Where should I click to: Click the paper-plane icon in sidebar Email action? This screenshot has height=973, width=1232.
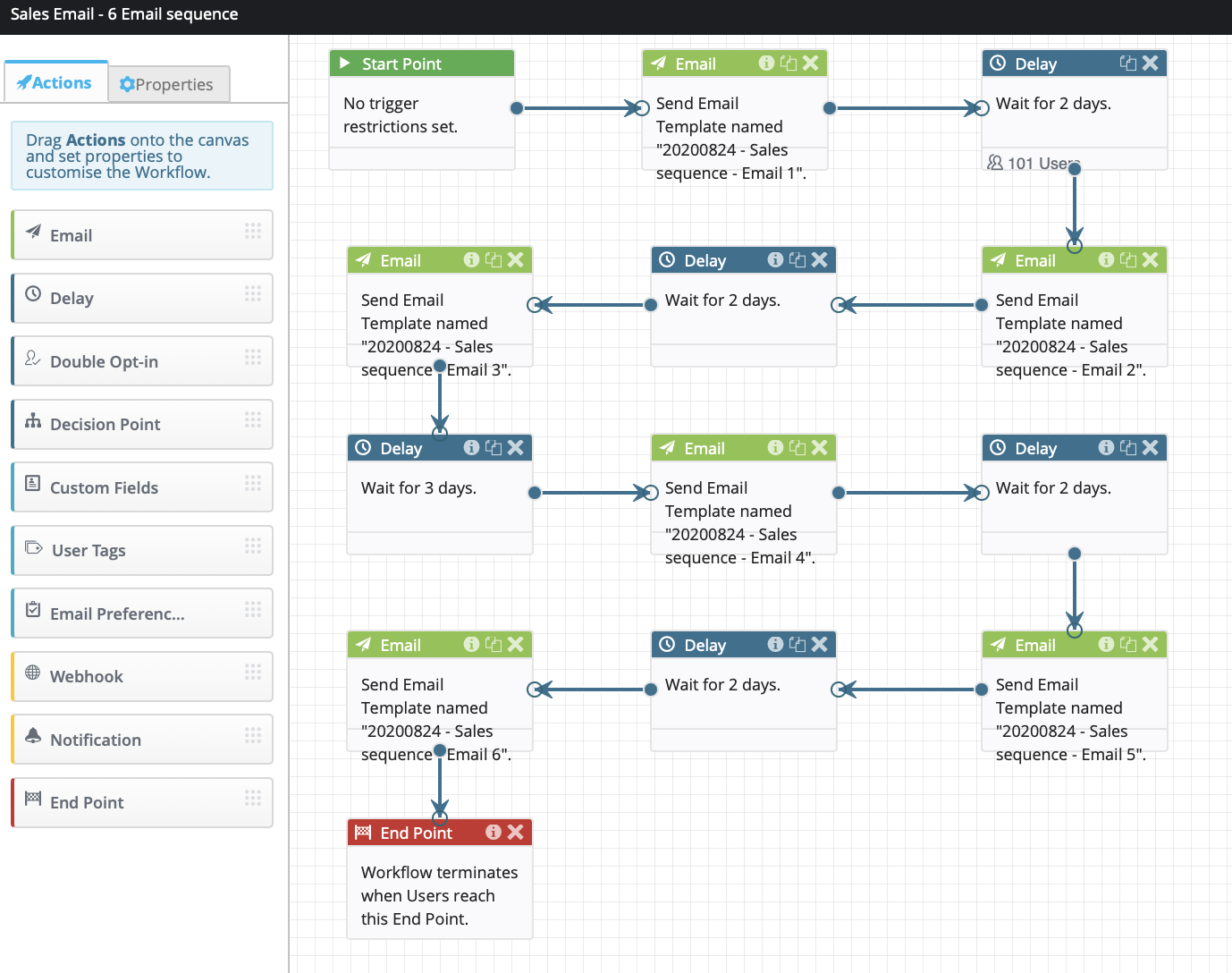(x=33, y=232)
